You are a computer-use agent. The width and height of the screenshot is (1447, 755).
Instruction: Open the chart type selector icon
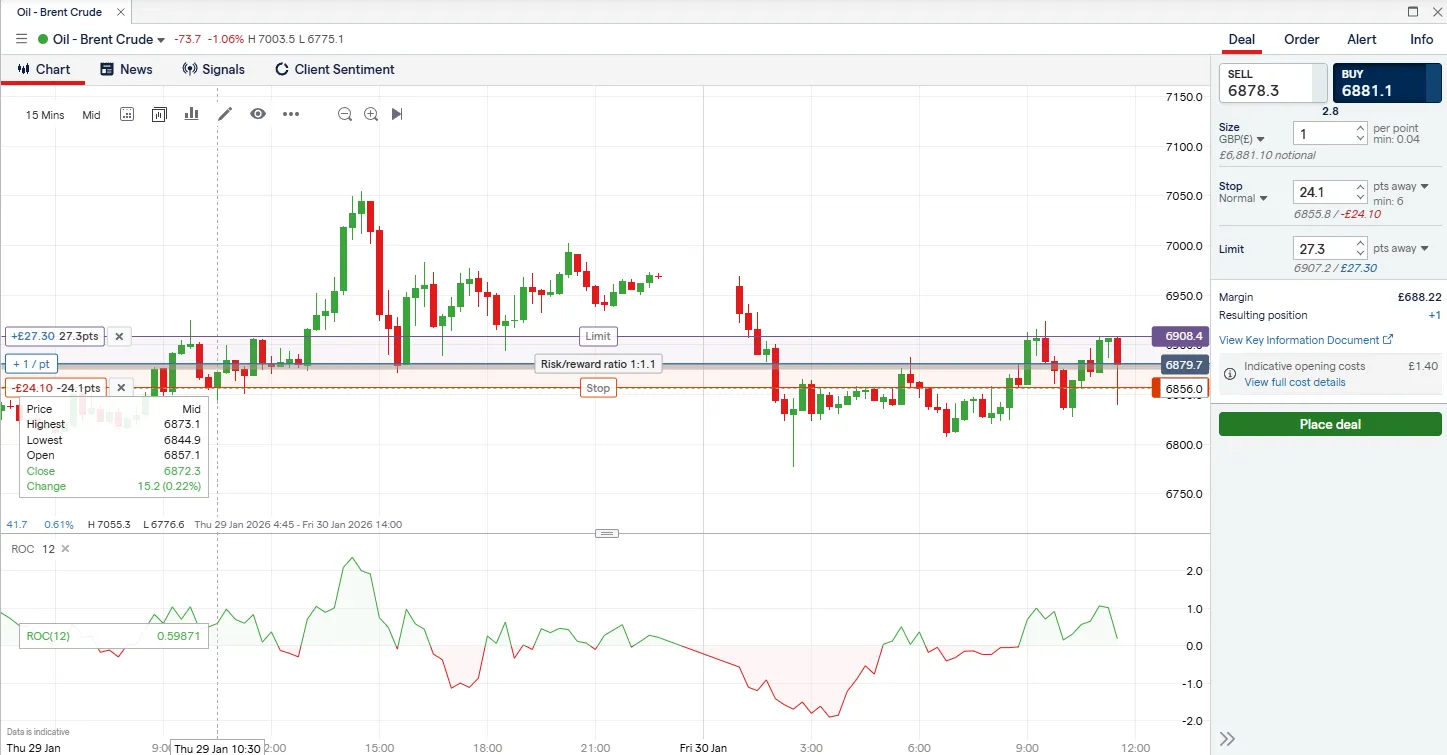pos(159,114)
